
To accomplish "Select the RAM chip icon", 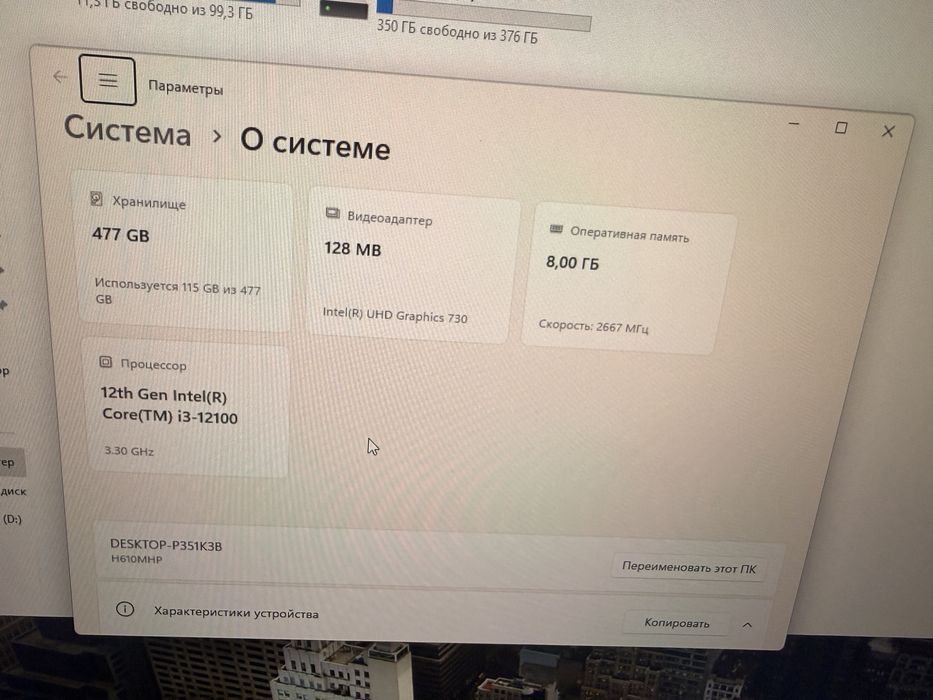I will pyautogui.click(x=556, y=229).
